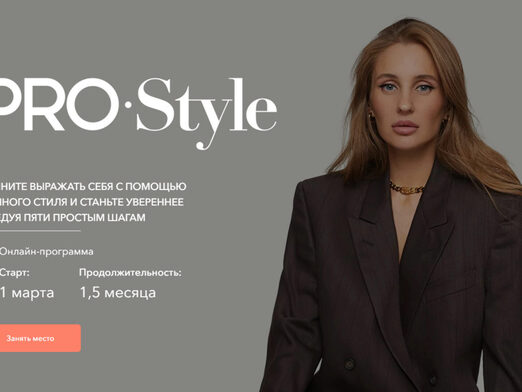Click the "Старт:" label
This screenshot has width=522, height=392.
14,273
